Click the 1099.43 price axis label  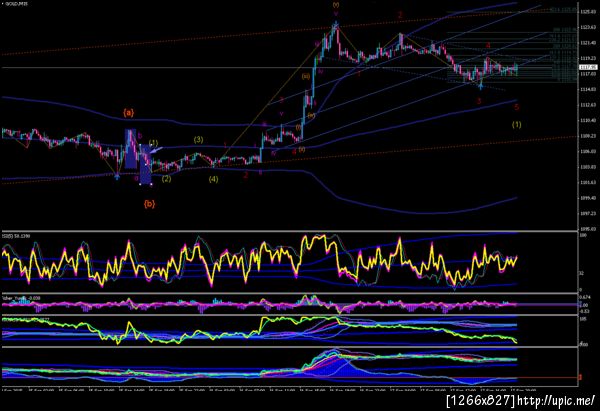588,198
